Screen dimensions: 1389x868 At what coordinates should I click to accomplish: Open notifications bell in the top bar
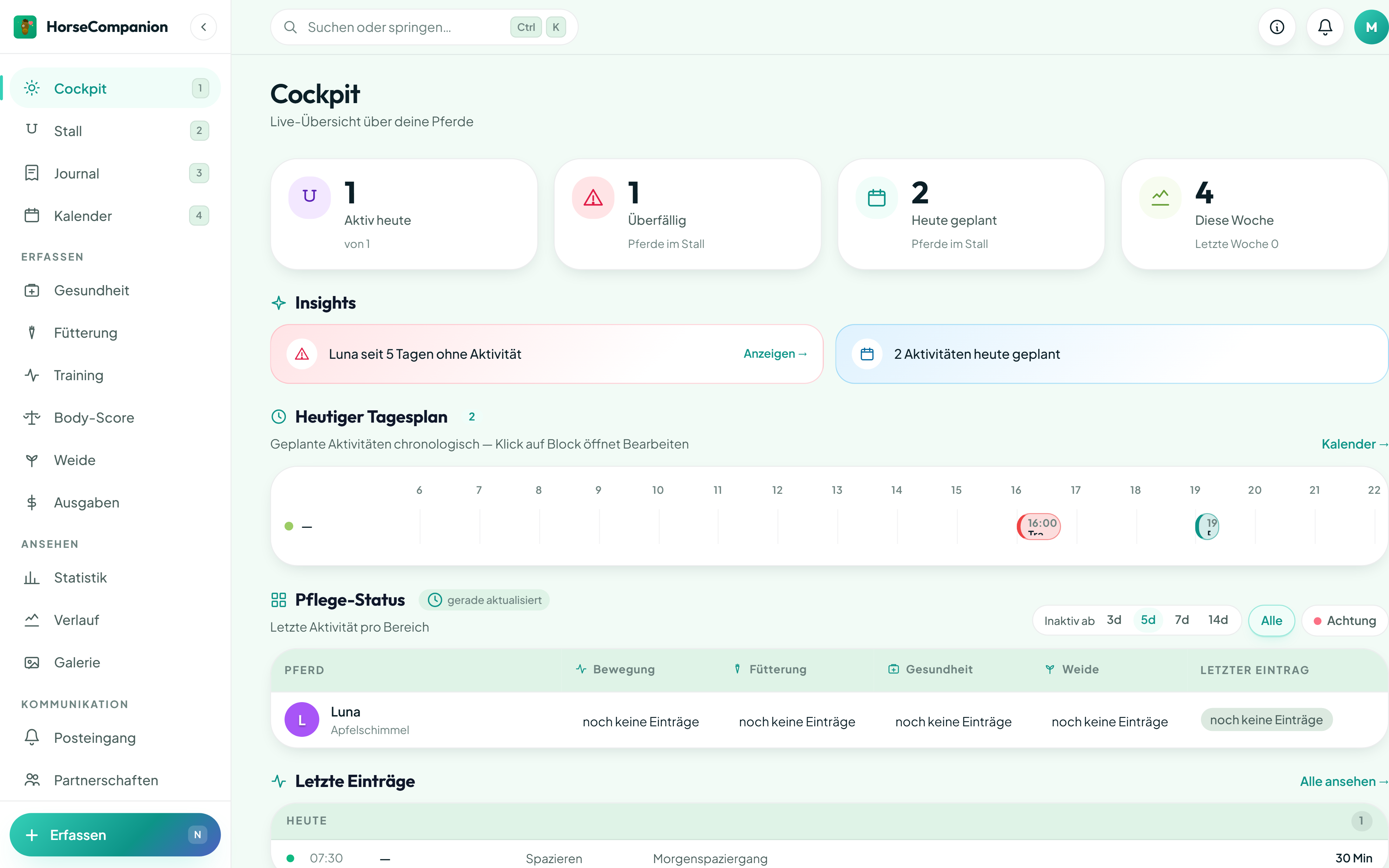[1325, 27]
